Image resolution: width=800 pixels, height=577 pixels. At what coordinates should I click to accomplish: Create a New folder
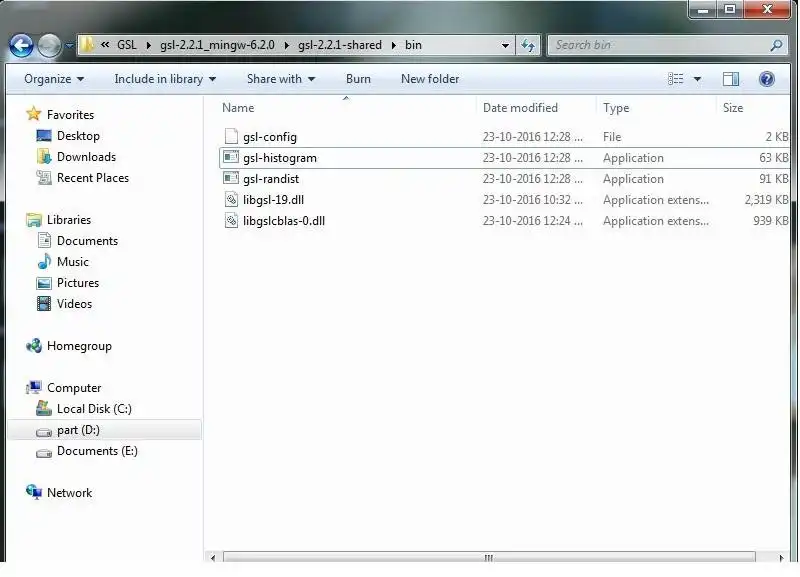click(430, 79)
